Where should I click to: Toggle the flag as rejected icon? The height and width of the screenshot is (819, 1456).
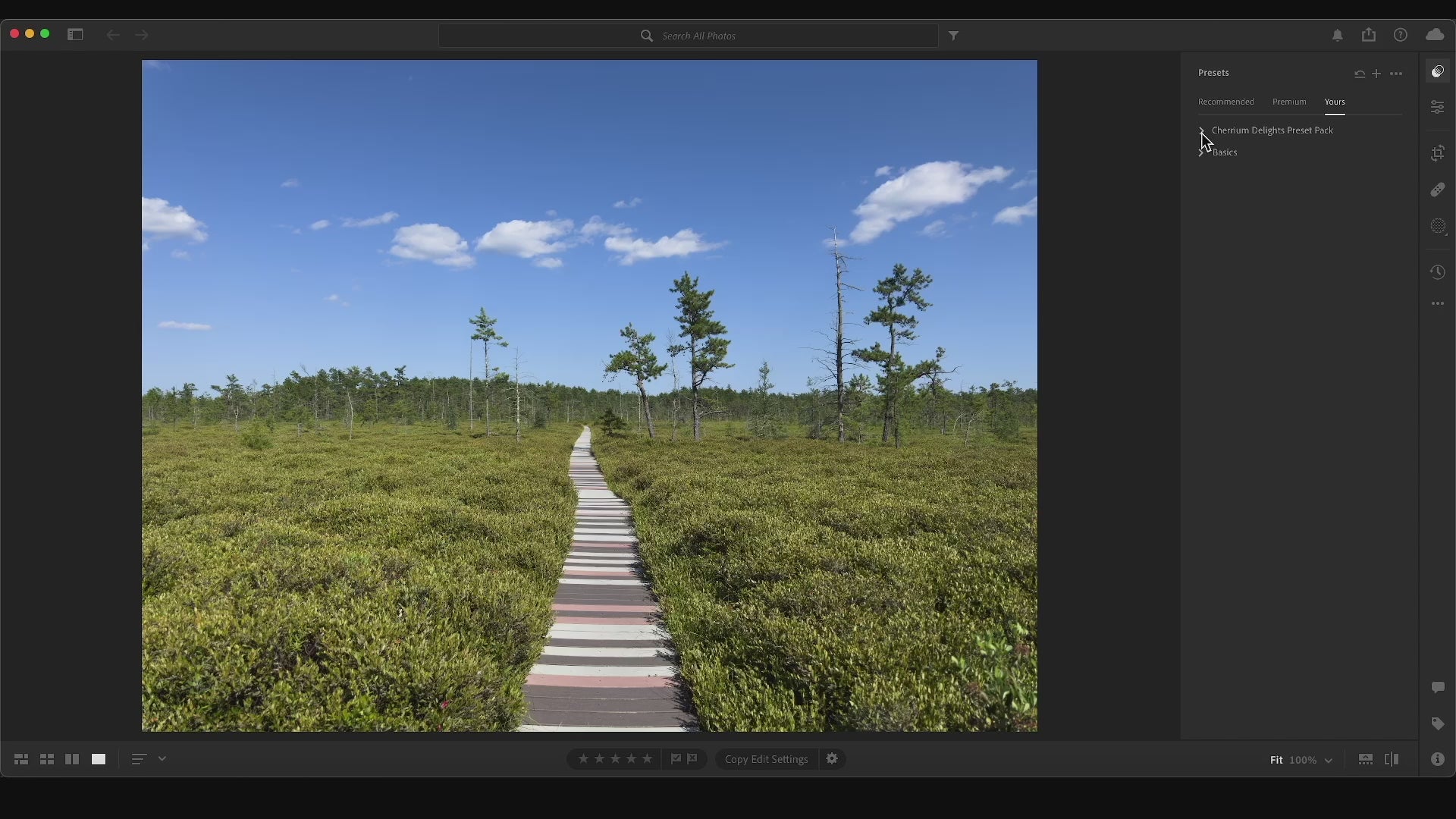tap(692, 758)
